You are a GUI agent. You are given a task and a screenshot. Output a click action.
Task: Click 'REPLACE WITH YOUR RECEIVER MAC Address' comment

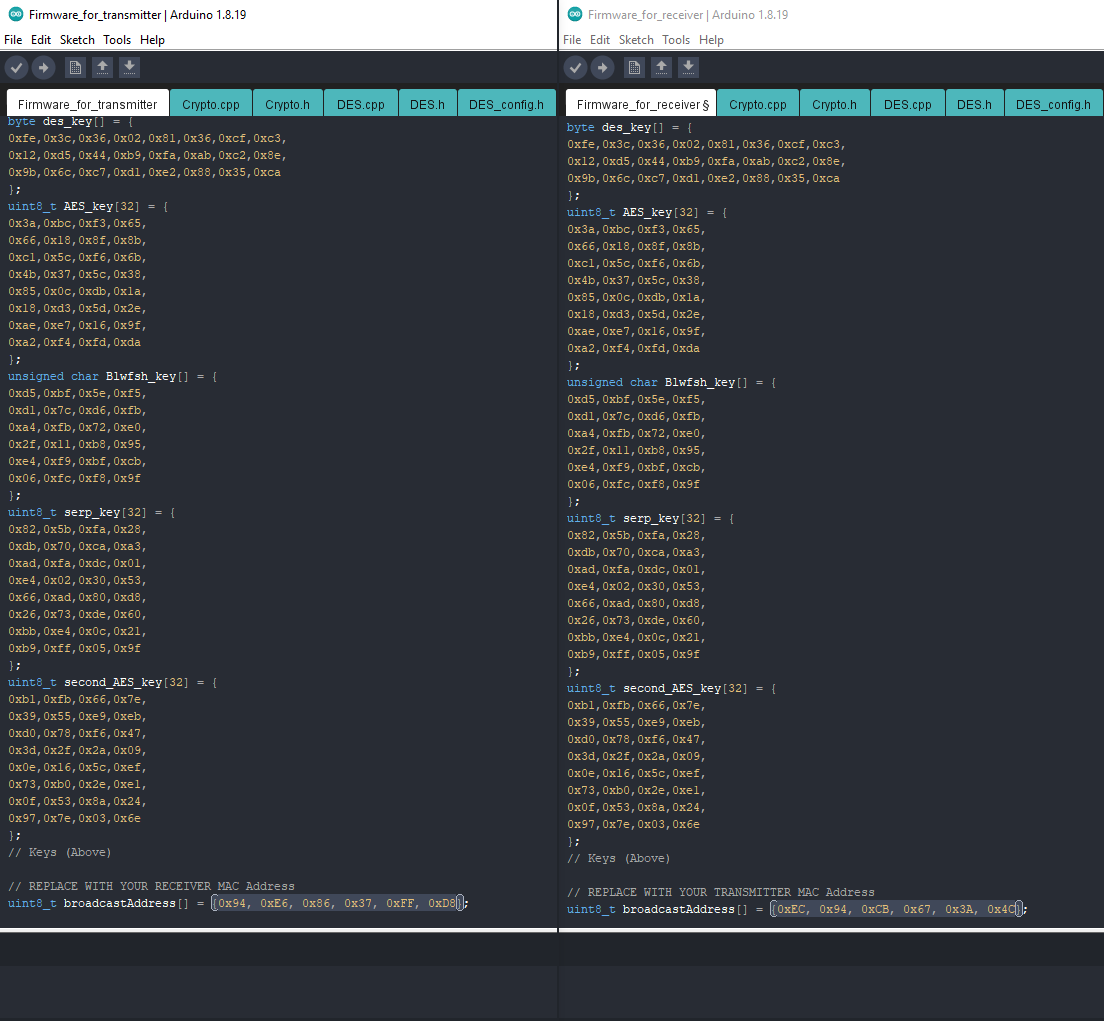point(151,887)
